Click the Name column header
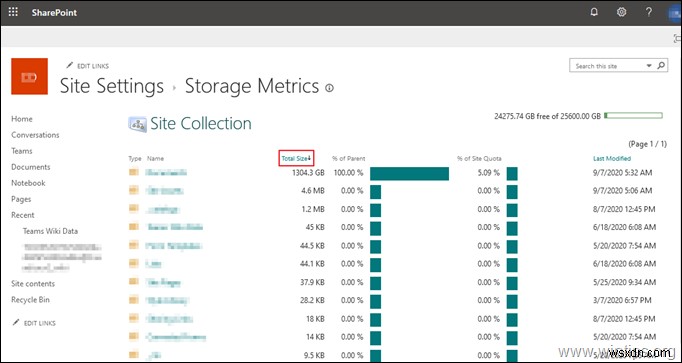The image size is (682, 363). point(155,159)
